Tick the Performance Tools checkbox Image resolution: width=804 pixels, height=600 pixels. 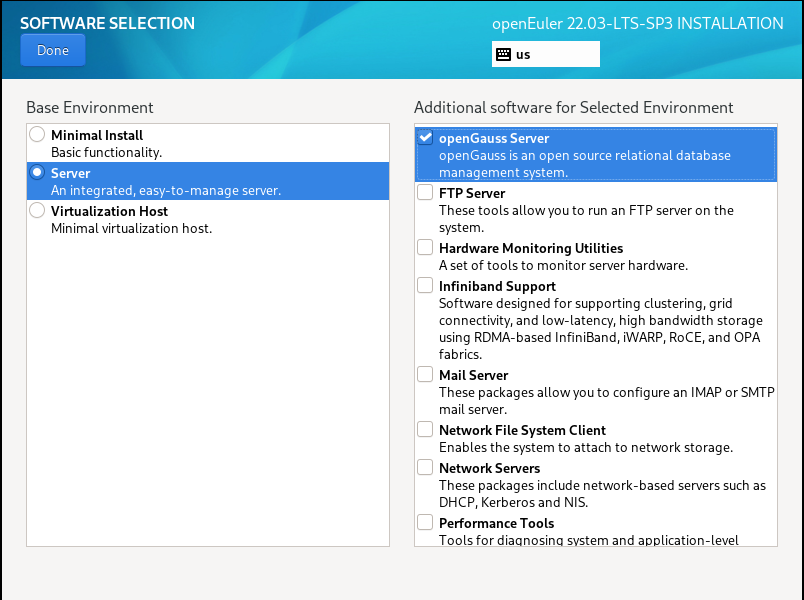[425, 522]
